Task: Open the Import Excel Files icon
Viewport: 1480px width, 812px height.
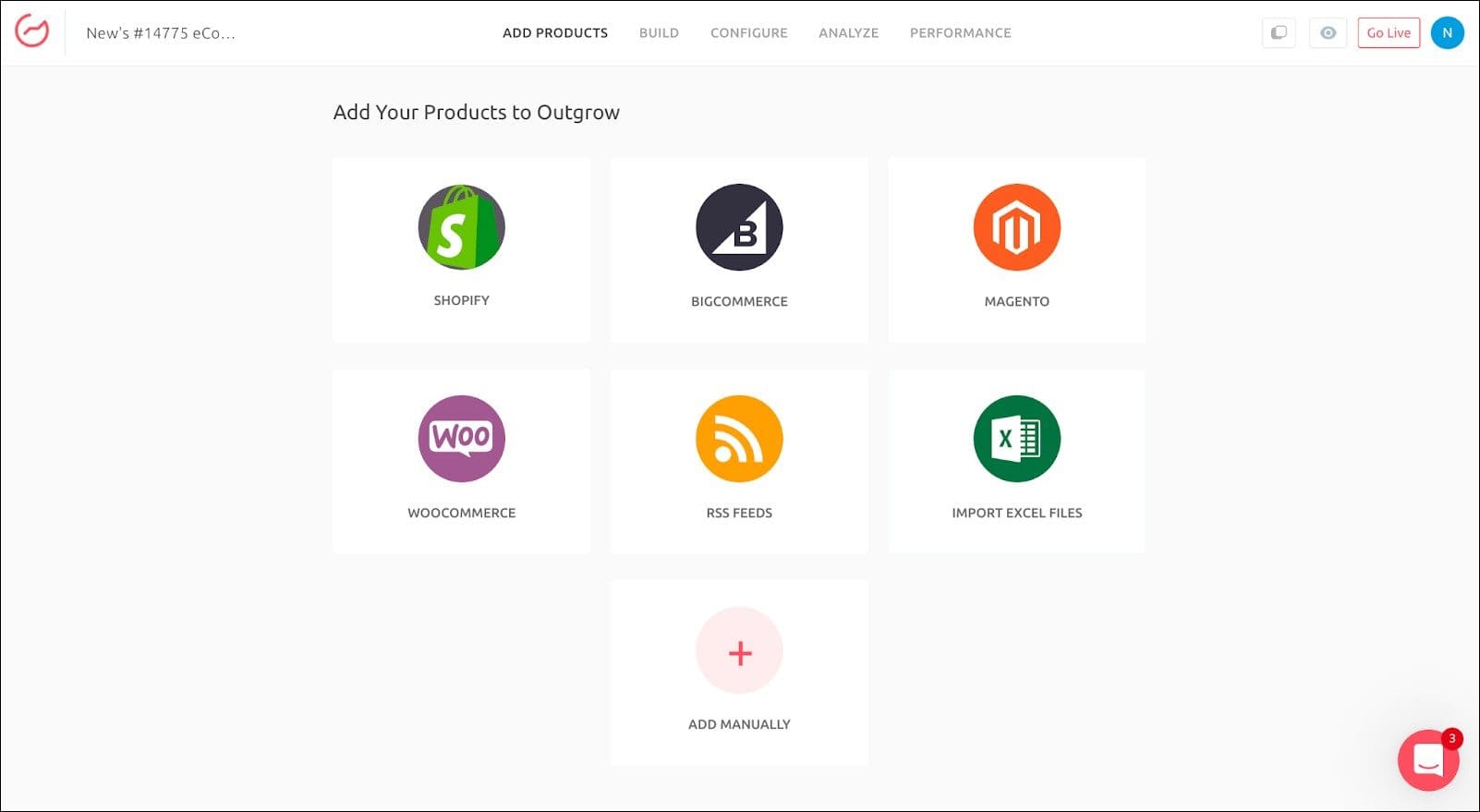Action: (1016, 439)
